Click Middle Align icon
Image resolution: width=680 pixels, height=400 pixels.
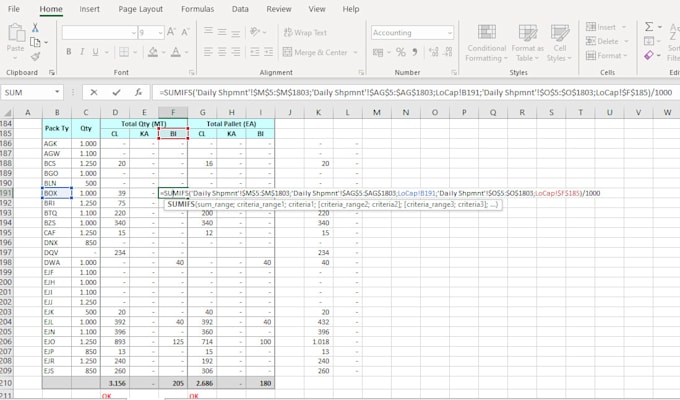click(x=222, y=31)
